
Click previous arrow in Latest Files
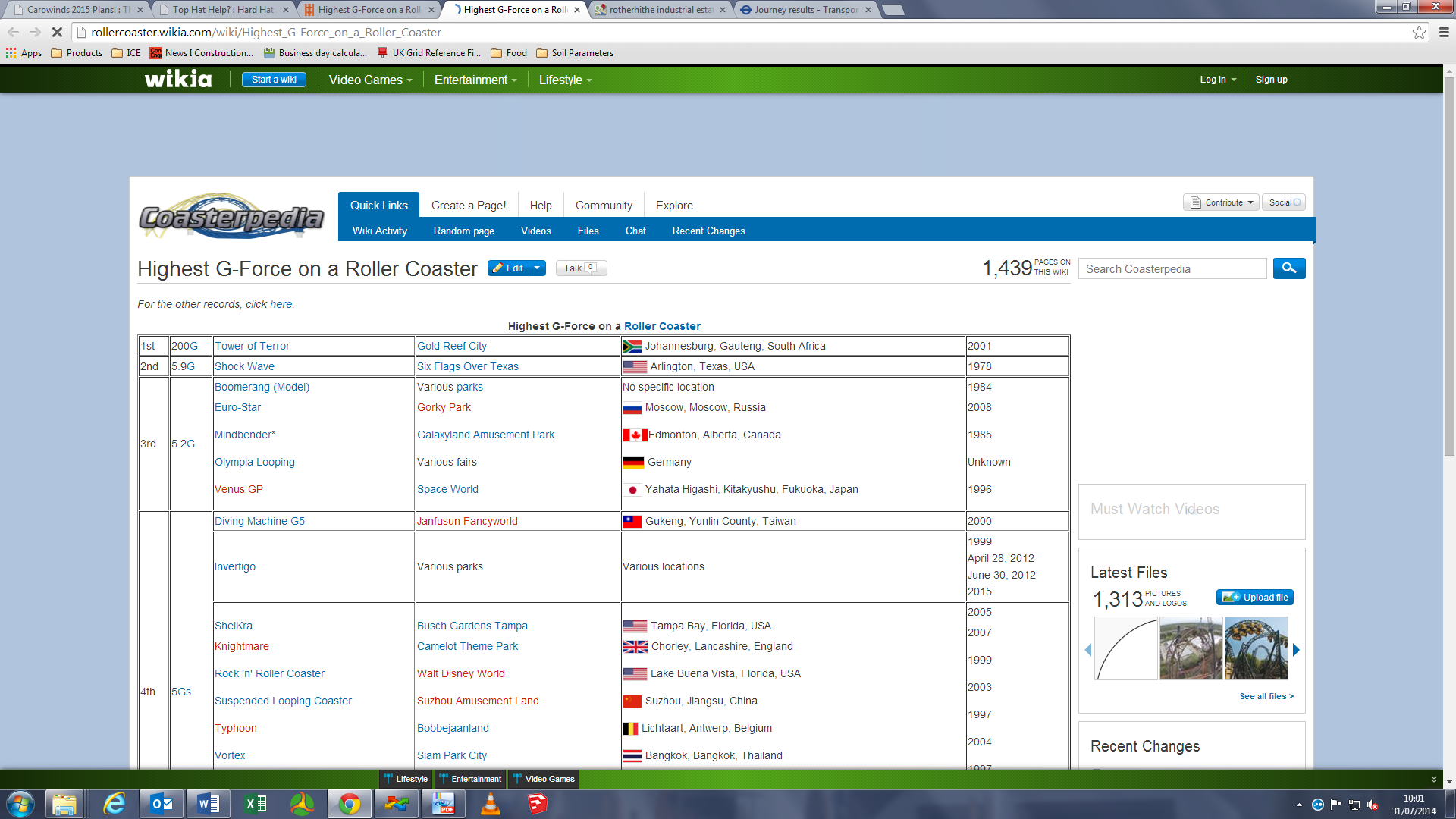click(1088, 650)
